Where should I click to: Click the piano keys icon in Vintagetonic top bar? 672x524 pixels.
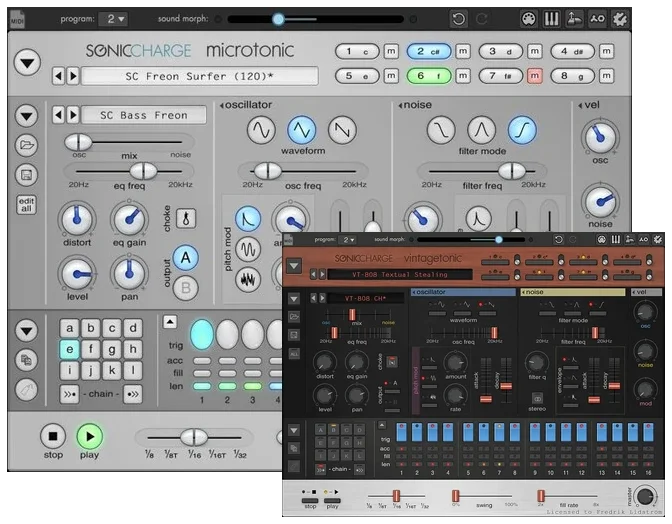(615, 240)
